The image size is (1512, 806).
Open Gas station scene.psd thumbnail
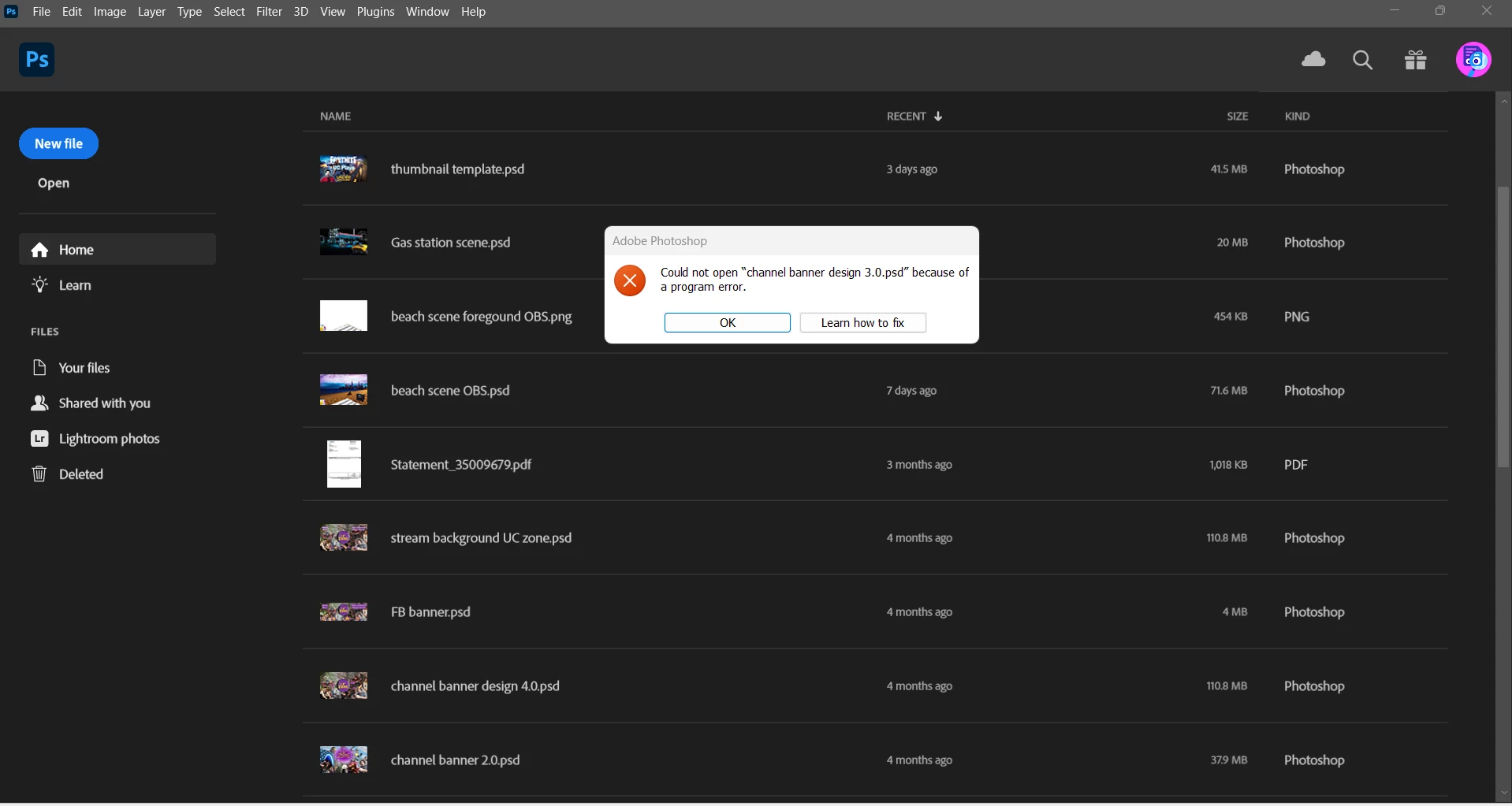pos(344,243)
